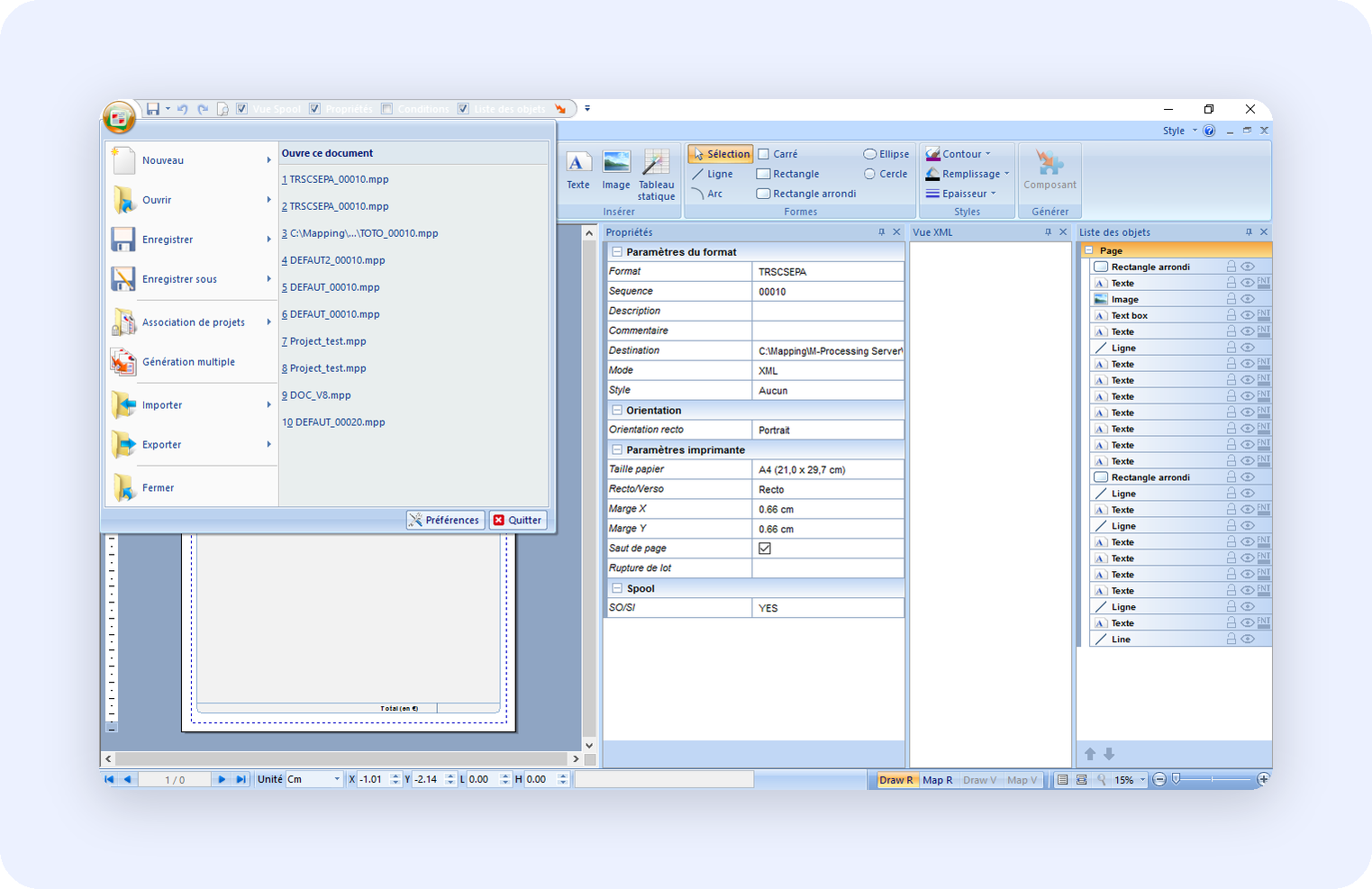Collapse the Page tree node
Screen dimensions: 1372x889
point(1088,250)
